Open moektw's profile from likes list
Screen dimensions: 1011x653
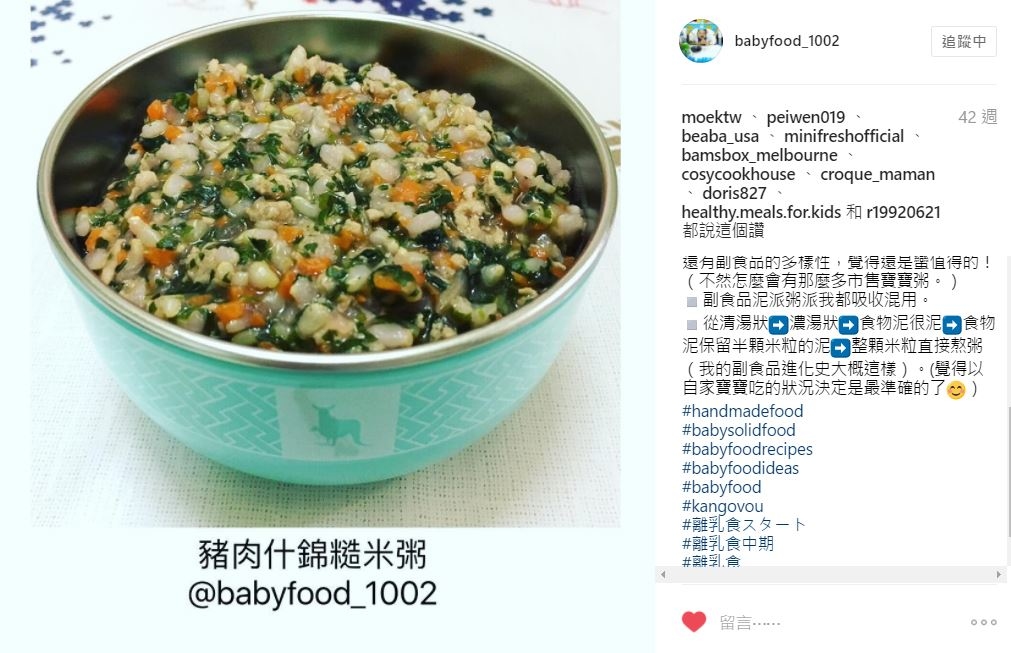[711, 117]
